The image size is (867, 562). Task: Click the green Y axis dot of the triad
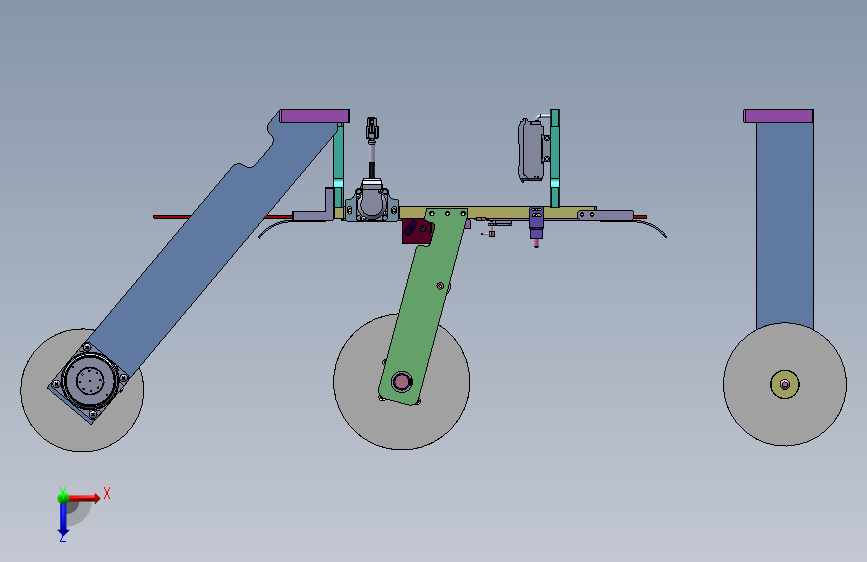coord(63,498)
